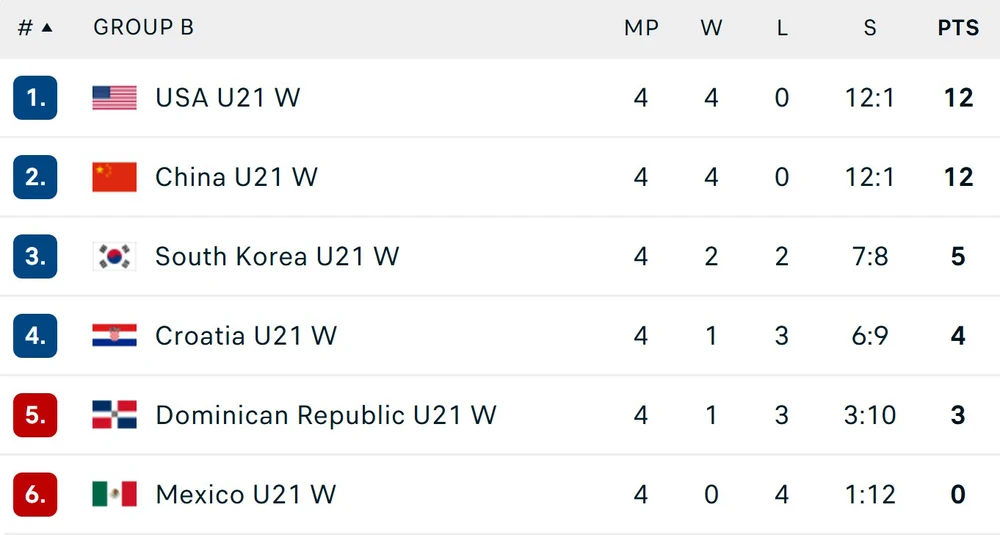1000x535 pixels.
Task: Click the S sets column header
Action: [870, 27]
